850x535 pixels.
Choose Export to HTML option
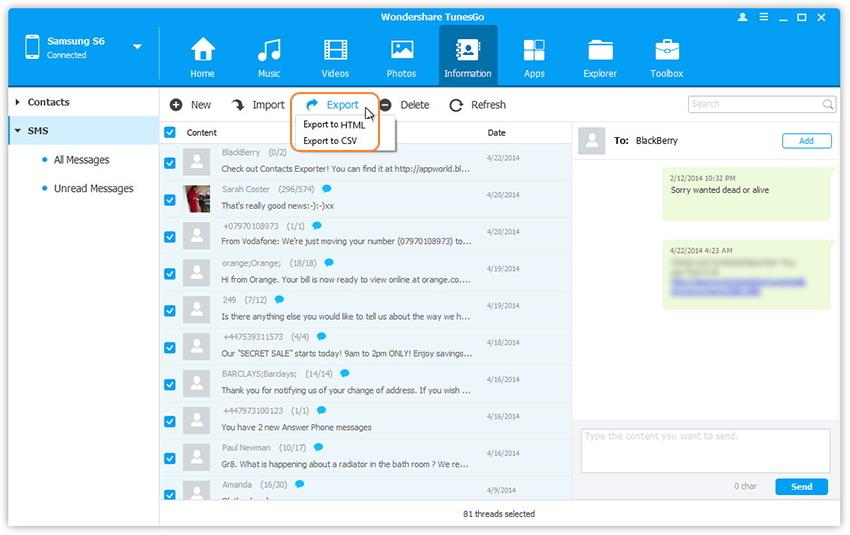[x=334, y=125]
